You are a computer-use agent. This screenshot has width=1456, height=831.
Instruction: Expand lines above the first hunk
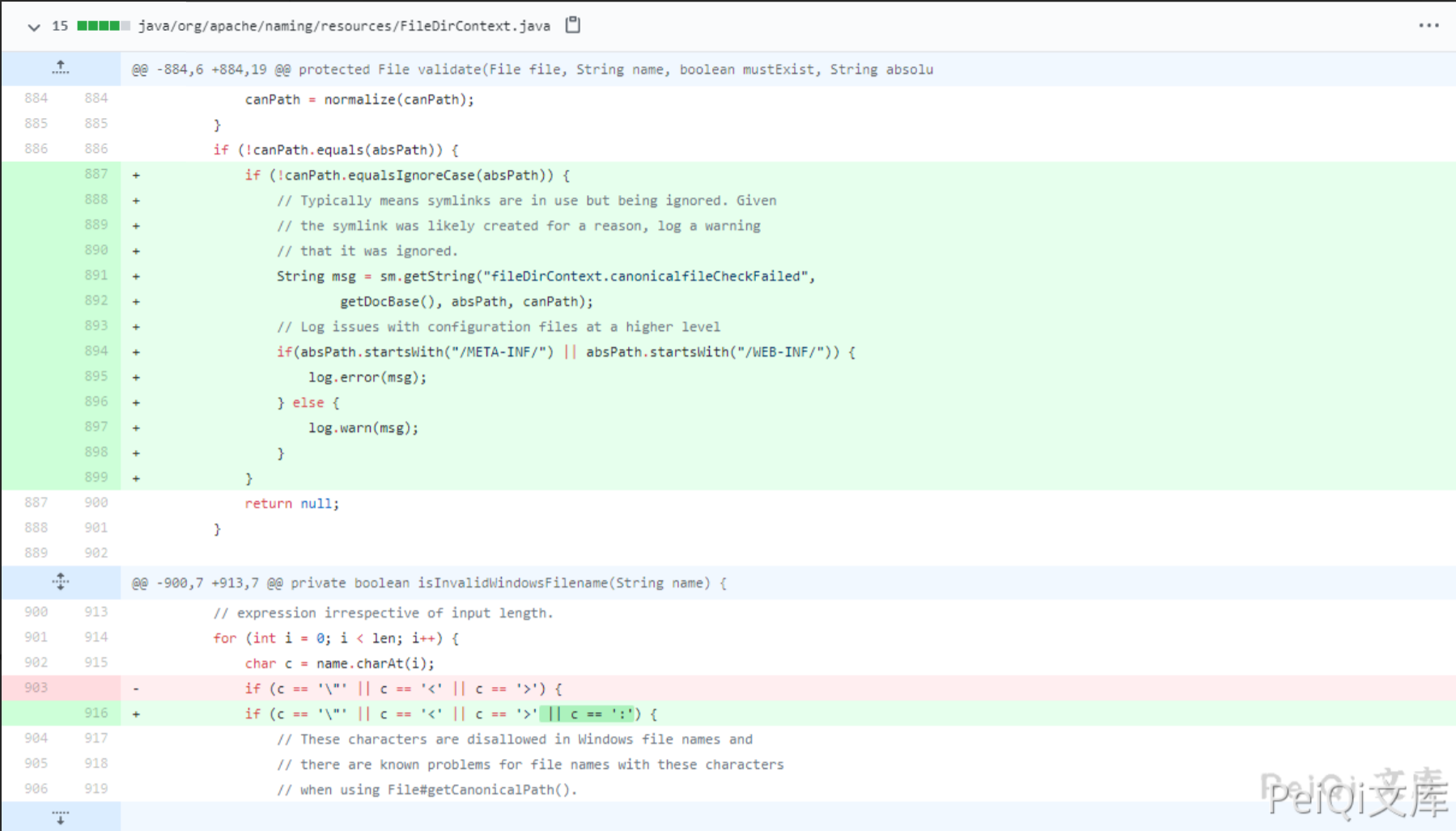[61, 69]
